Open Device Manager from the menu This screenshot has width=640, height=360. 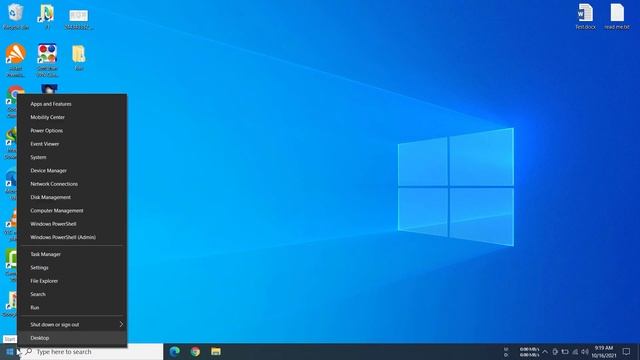click(72, 171)
